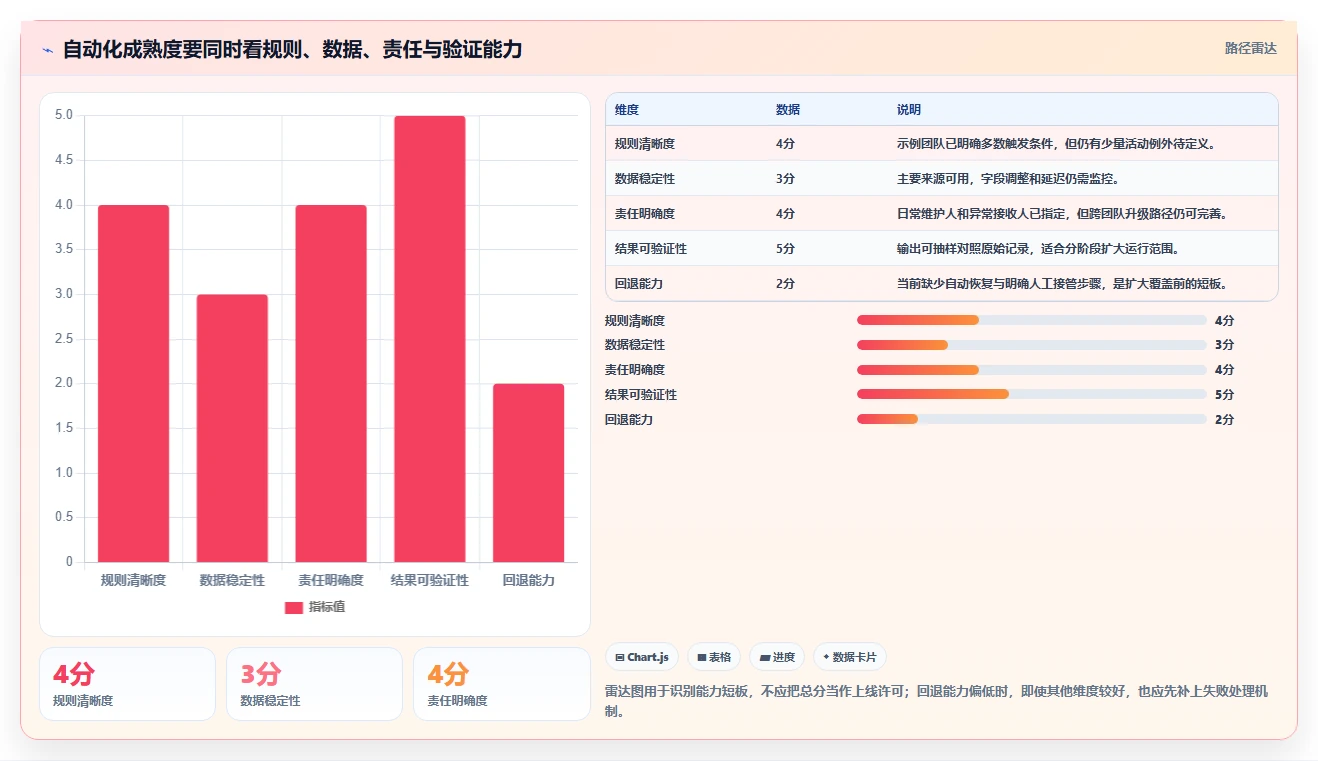This screenshot has width=1318, height=761.
Task: Click 回退能力 x-axis label under chart
Action: 528,580
